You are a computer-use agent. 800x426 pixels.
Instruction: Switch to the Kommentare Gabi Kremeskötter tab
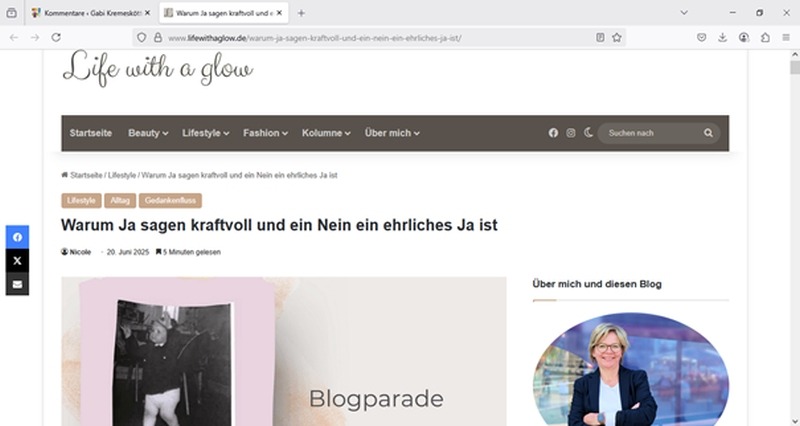87,13
